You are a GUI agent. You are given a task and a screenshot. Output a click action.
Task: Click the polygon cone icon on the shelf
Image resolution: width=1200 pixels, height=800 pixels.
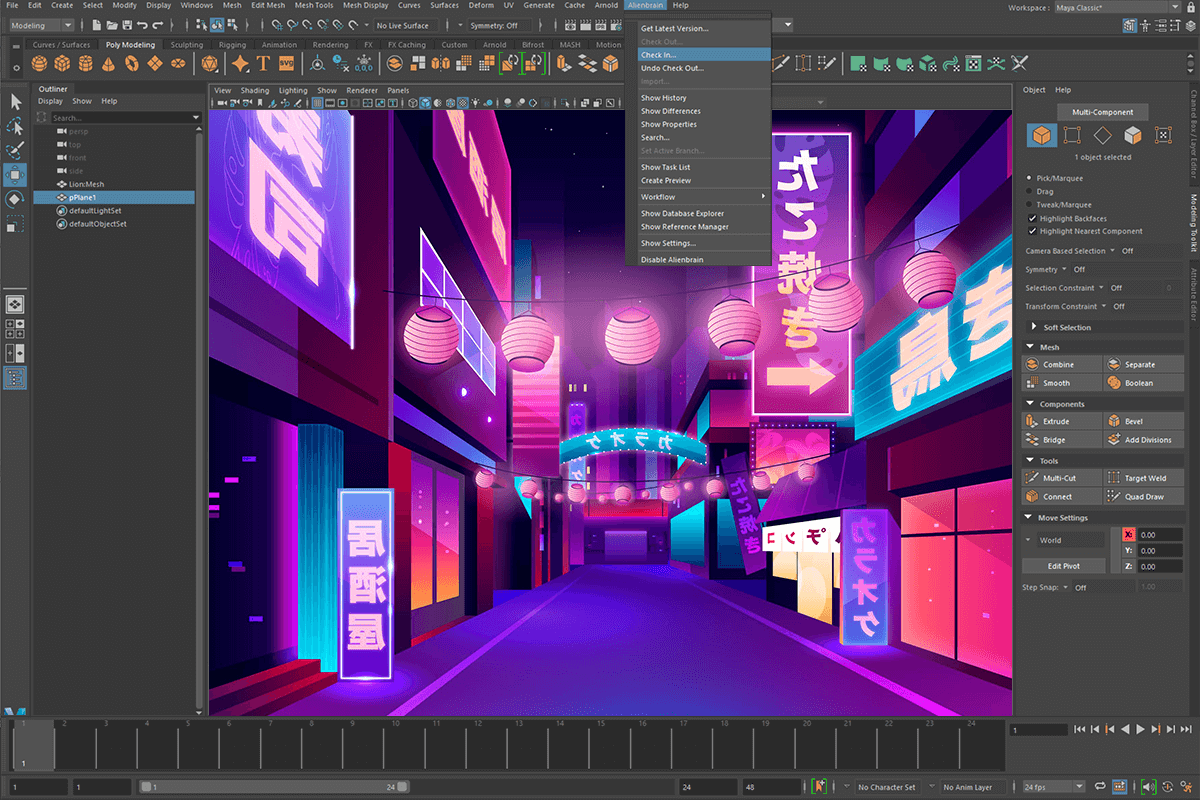(110, 63)
